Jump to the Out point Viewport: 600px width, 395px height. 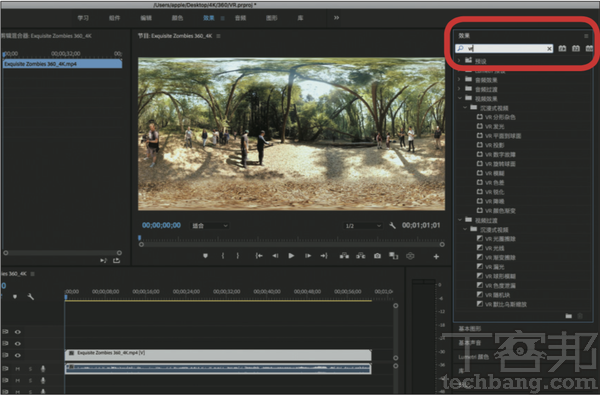[324, 256]
